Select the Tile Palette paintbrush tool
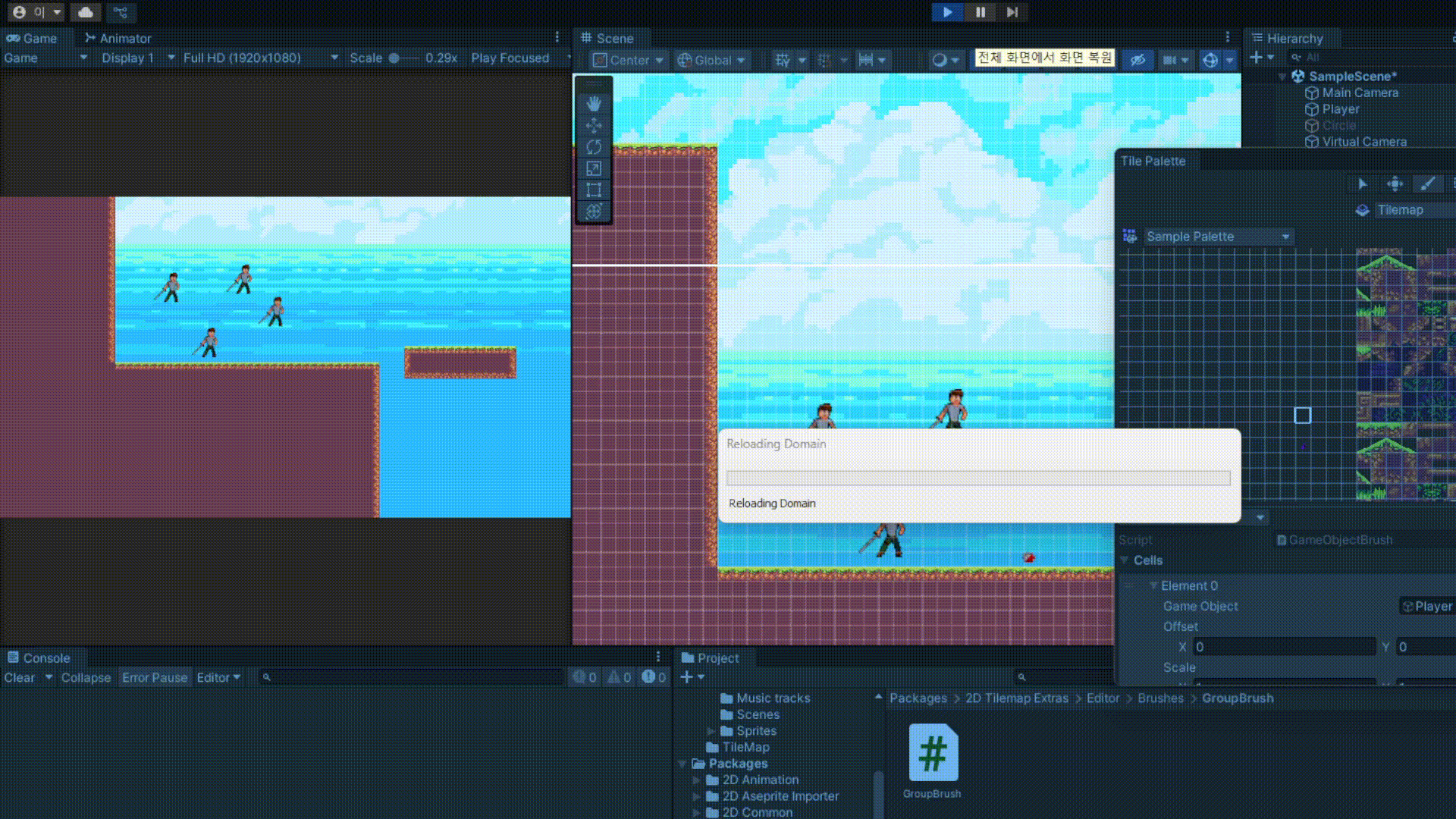 point(1427,184)
